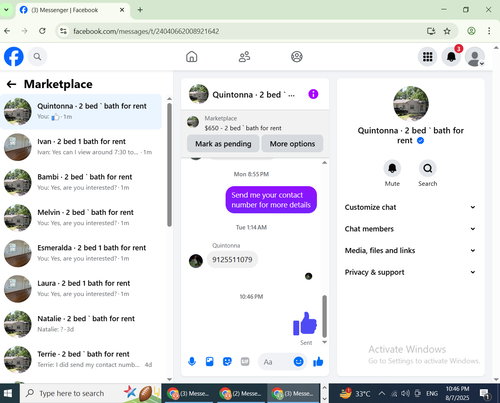
Task: Close the Messenger browser tab
Action: 122,10
